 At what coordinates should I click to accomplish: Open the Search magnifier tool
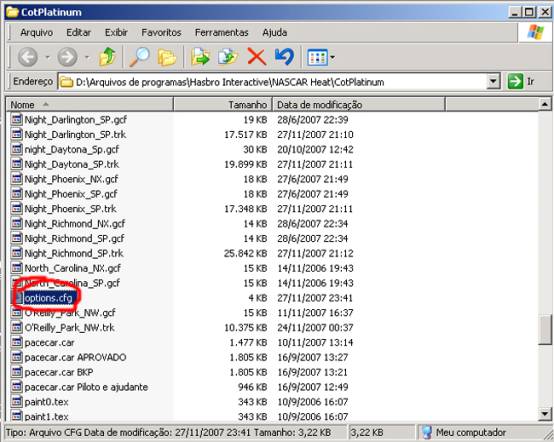[x=139, y=57]
